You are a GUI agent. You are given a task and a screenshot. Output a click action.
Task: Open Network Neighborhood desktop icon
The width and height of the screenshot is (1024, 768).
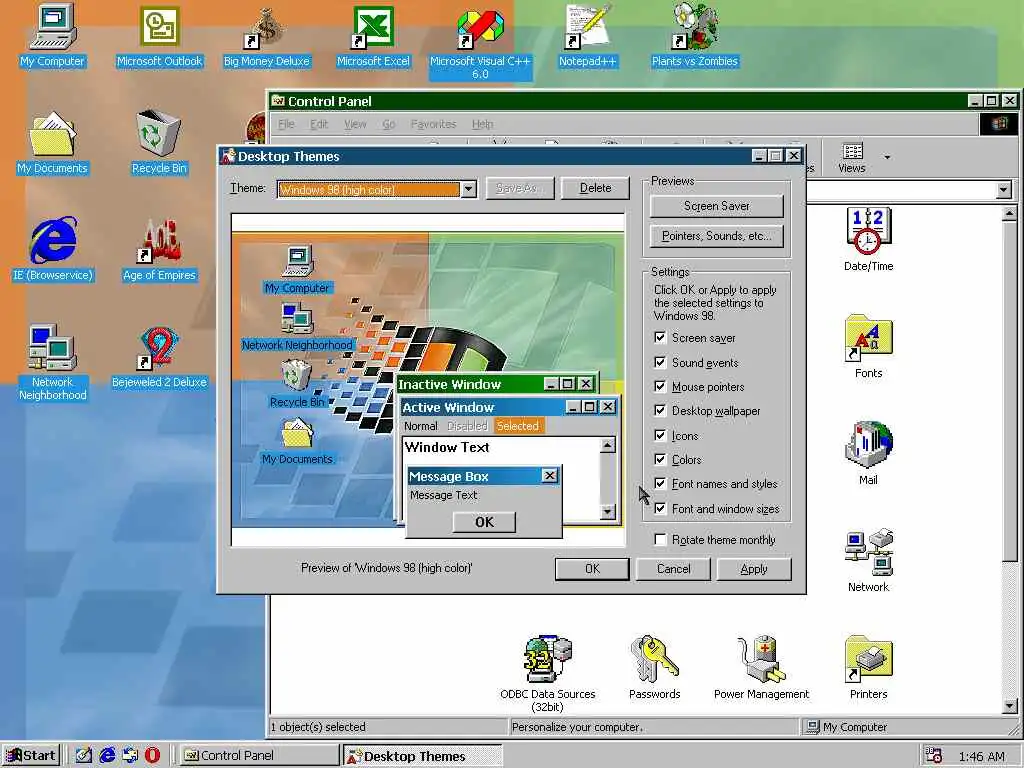[x=52, y=362]
